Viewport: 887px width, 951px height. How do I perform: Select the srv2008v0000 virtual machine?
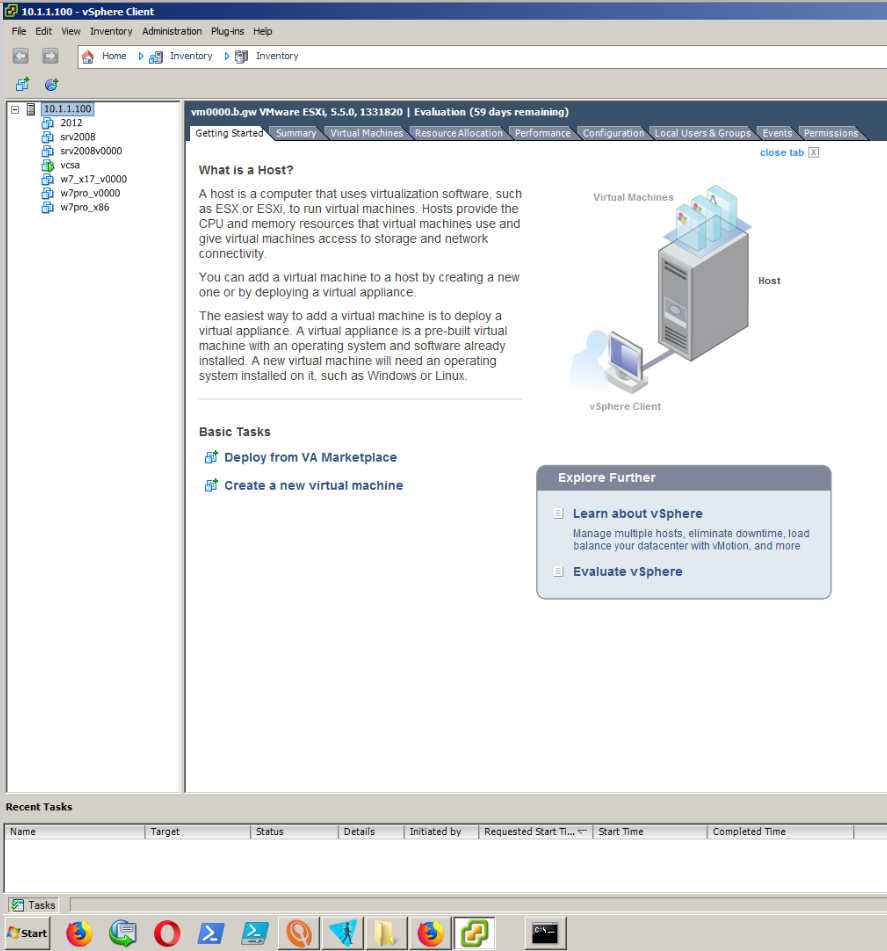click(90, 151)
